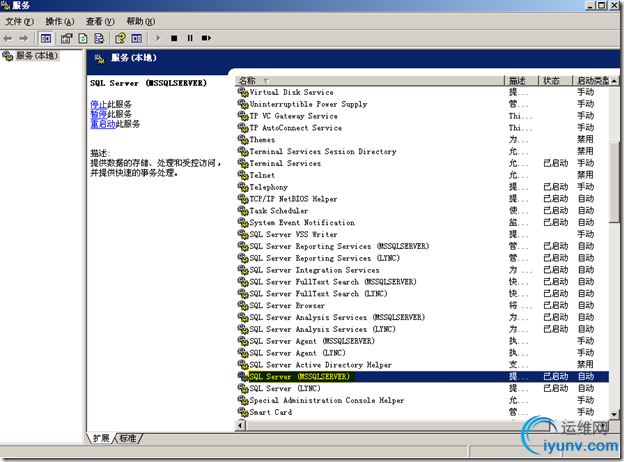Image resolution: width=624 pixels, height=462 pixels.
Task: Select SQL Server Analysis Services (LYNC)
Action: (x=423, y=329)
